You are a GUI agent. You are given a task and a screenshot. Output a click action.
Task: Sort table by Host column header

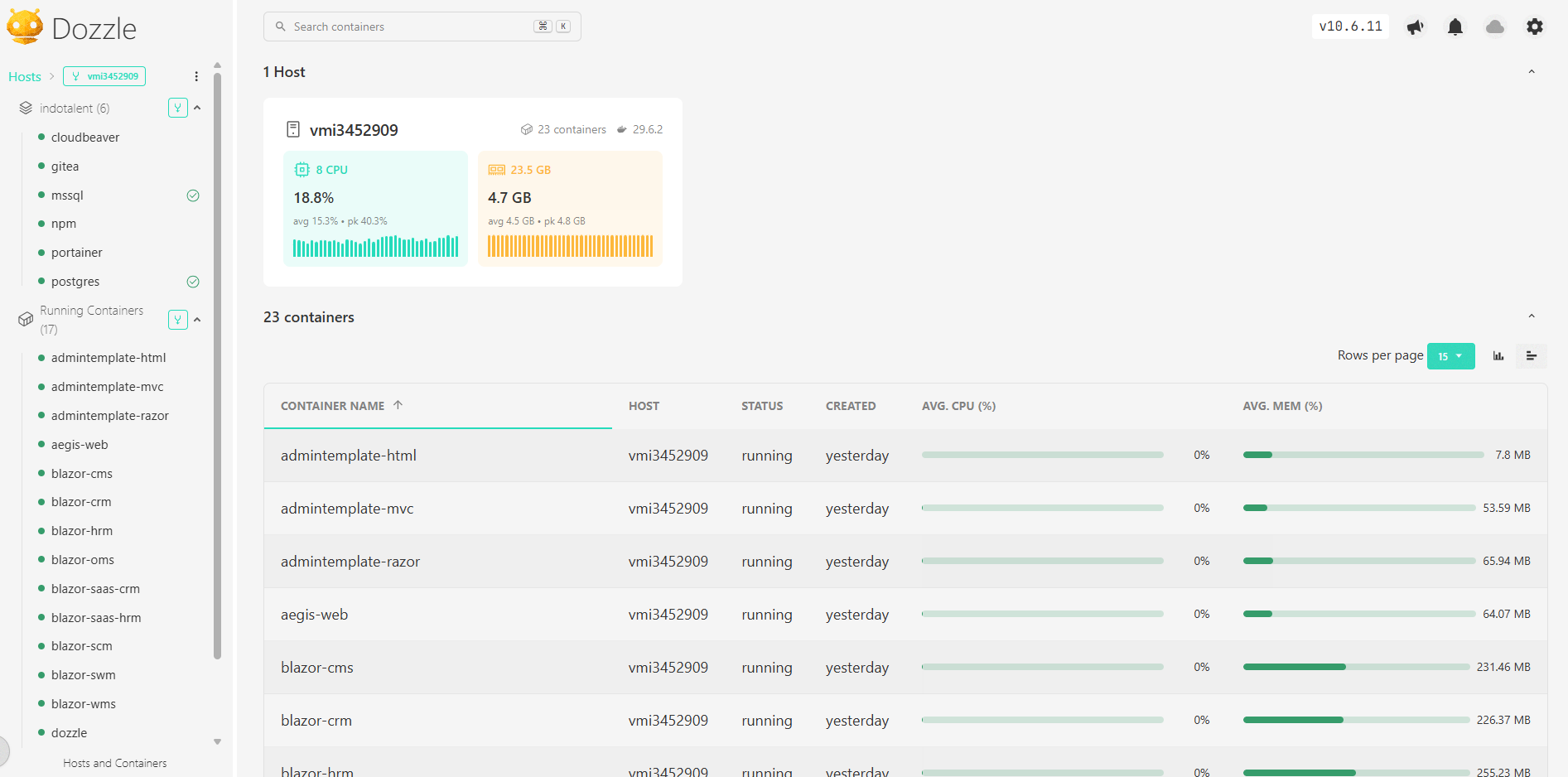(x=644, y=406)
